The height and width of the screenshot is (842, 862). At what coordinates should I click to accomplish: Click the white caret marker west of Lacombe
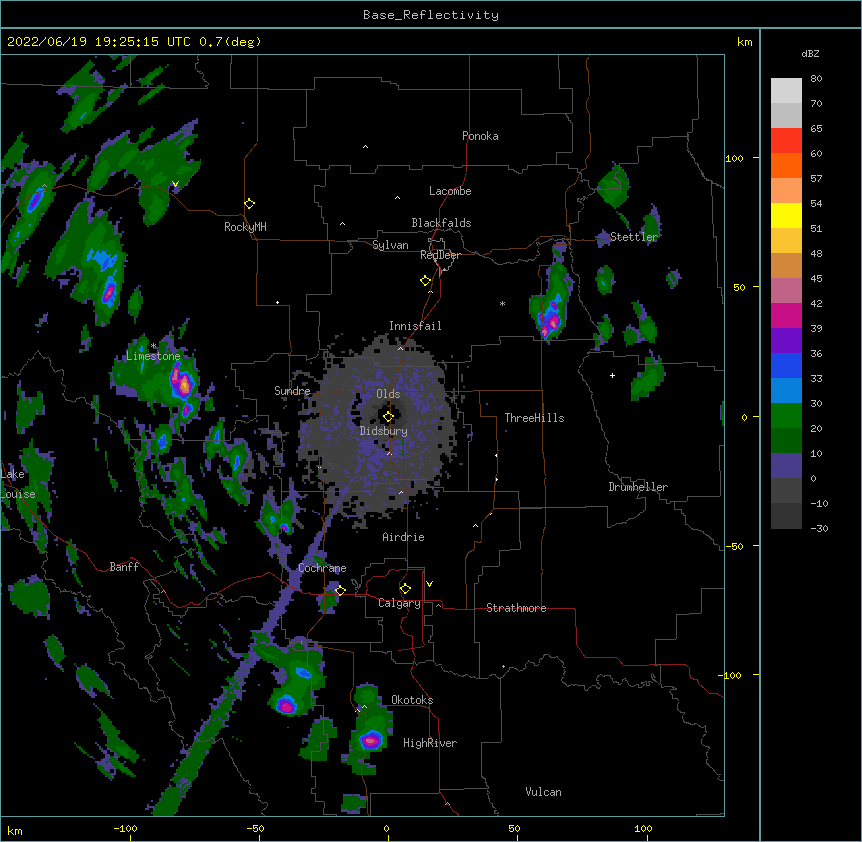397,198
